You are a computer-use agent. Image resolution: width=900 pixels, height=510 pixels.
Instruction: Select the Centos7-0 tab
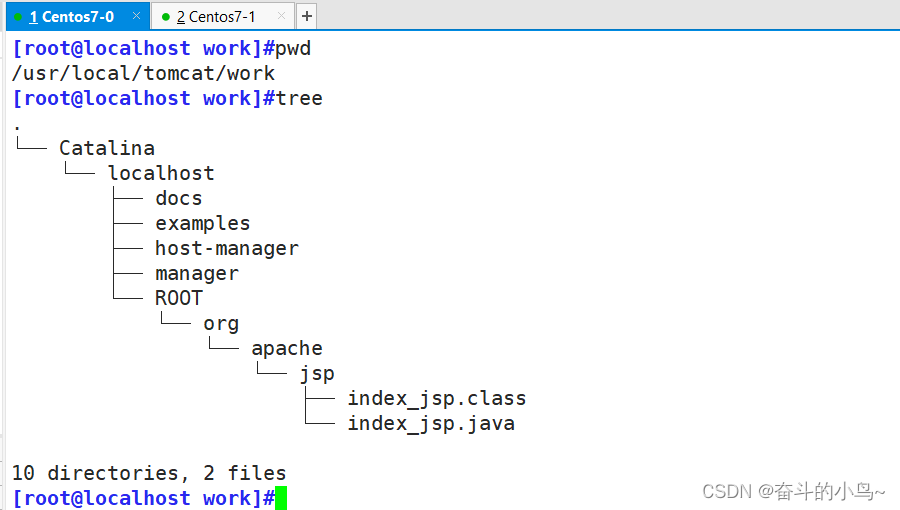pos(72,17)
